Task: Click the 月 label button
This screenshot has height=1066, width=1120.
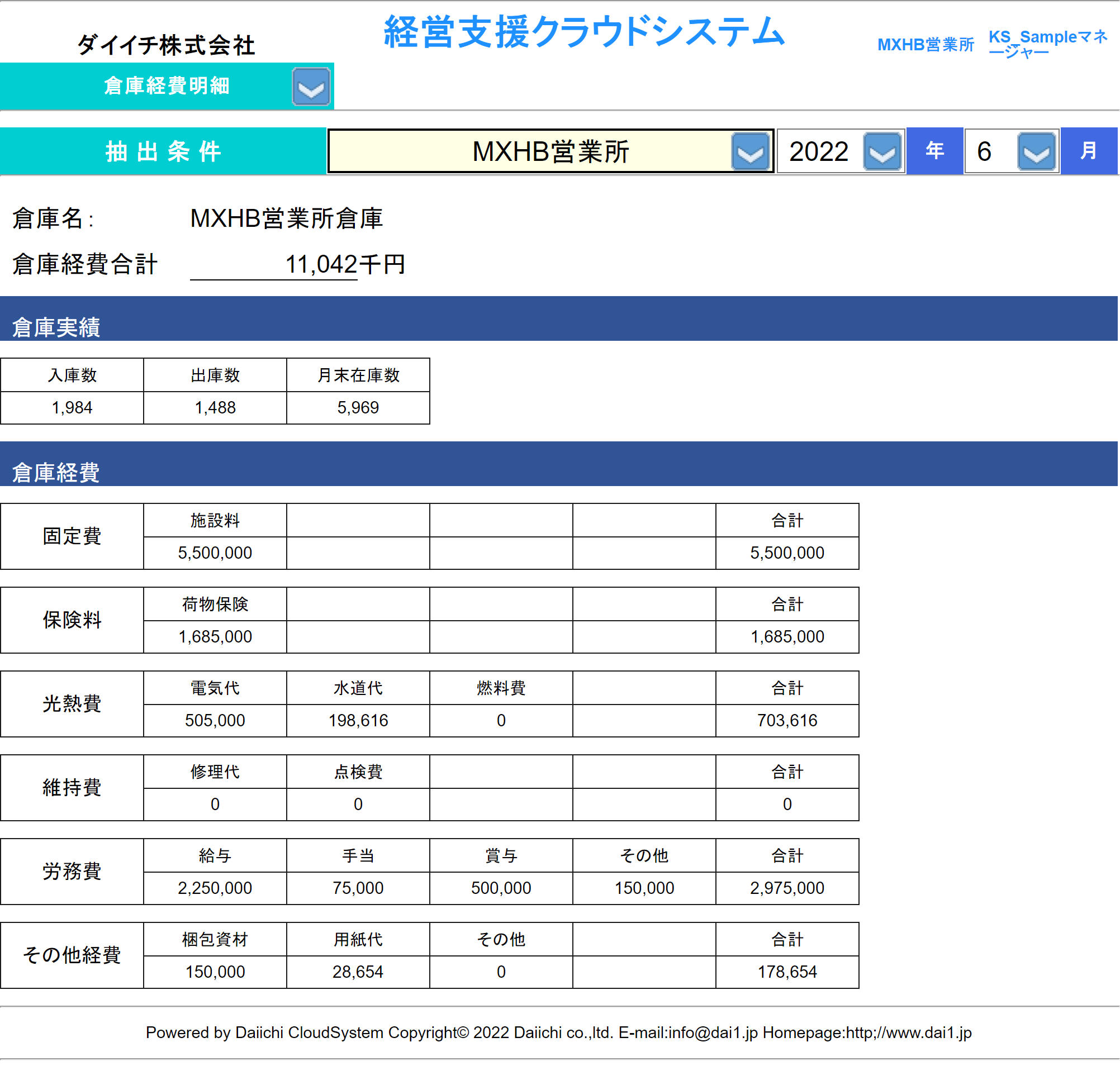Action: pos(1089,151)
